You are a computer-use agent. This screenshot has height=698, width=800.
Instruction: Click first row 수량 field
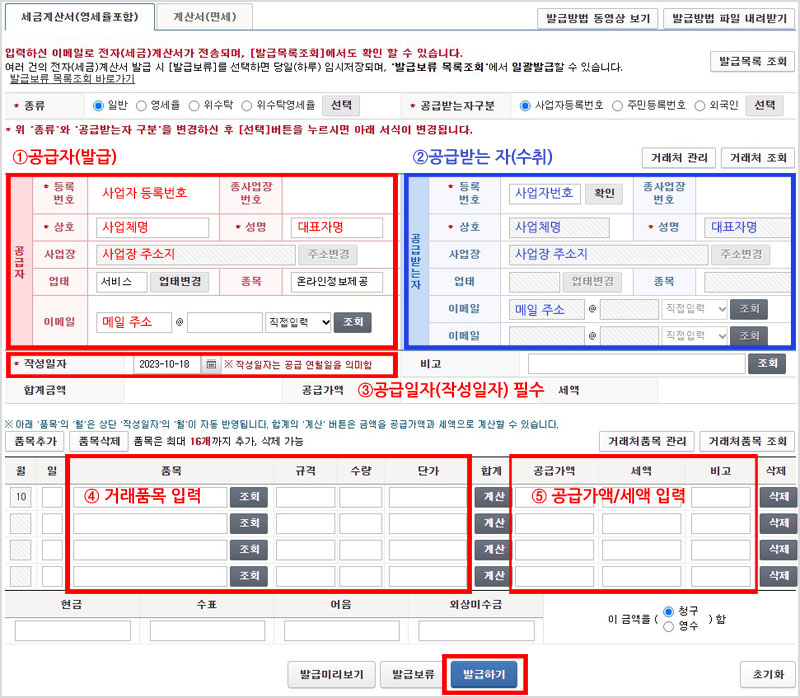pos(361,497)
